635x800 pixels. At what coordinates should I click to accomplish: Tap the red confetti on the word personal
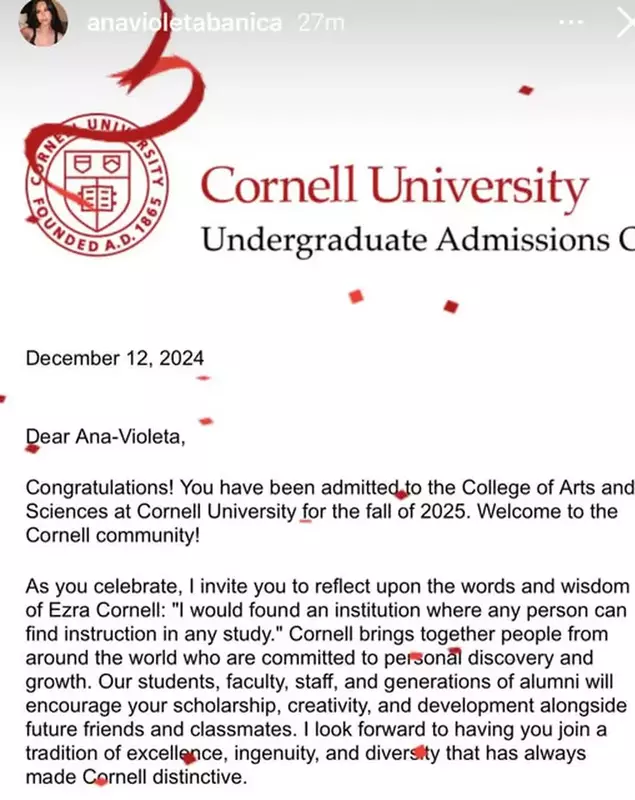pos(452,656)
